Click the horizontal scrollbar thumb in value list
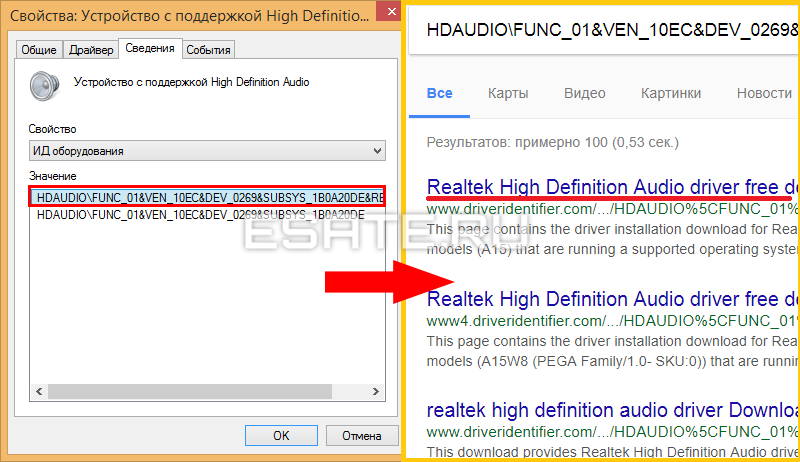800x462 pixels. point(190,392)
